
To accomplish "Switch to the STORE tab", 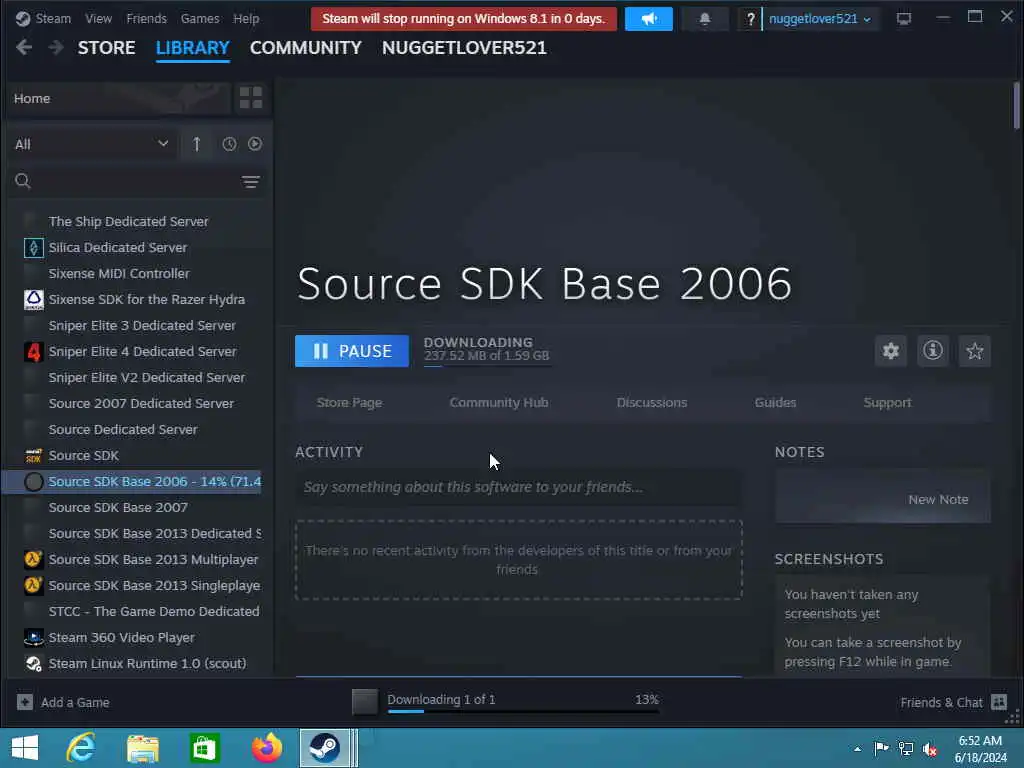I will [106, 48].
